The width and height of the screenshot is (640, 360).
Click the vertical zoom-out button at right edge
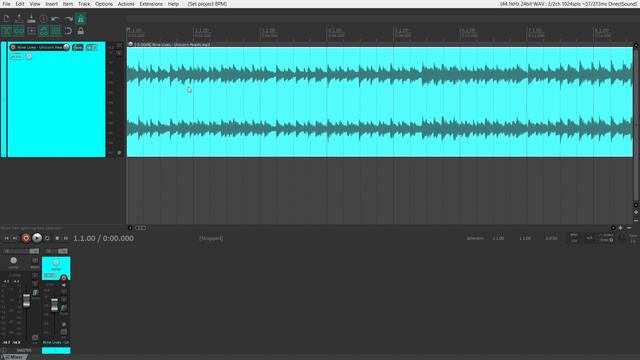pyautogui.click(x=636, y=220)
